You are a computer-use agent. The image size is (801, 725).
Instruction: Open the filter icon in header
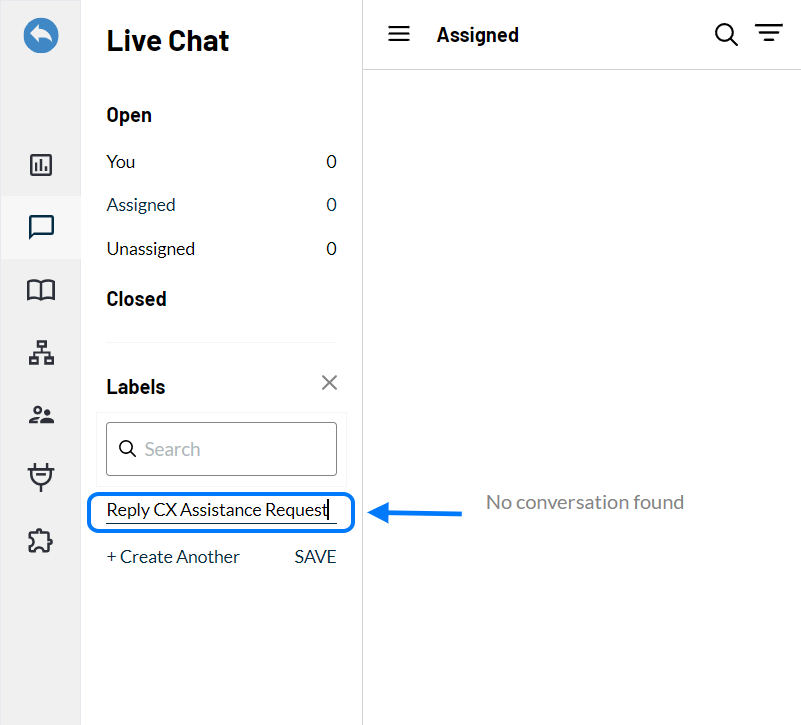pos(769,33)
